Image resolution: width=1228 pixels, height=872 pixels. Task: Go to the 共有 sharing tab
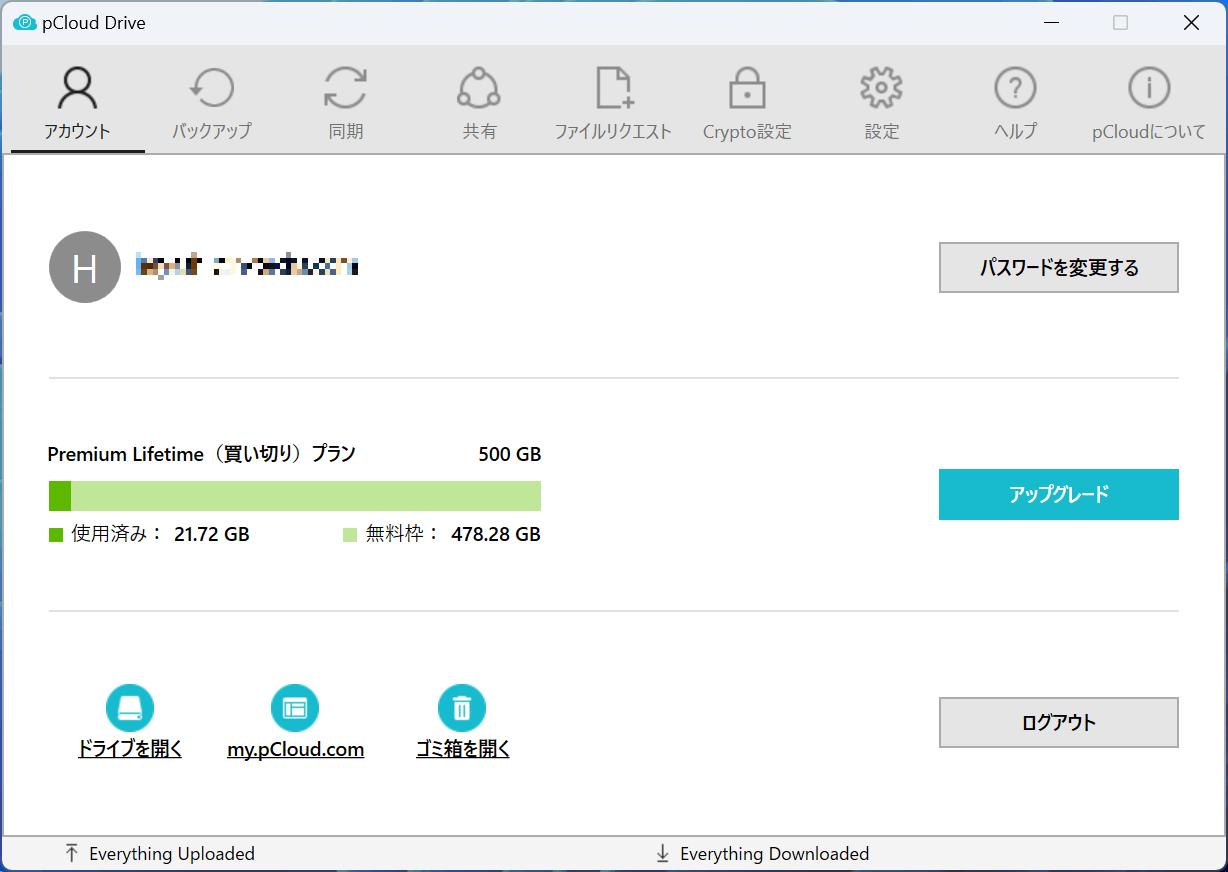480,104
